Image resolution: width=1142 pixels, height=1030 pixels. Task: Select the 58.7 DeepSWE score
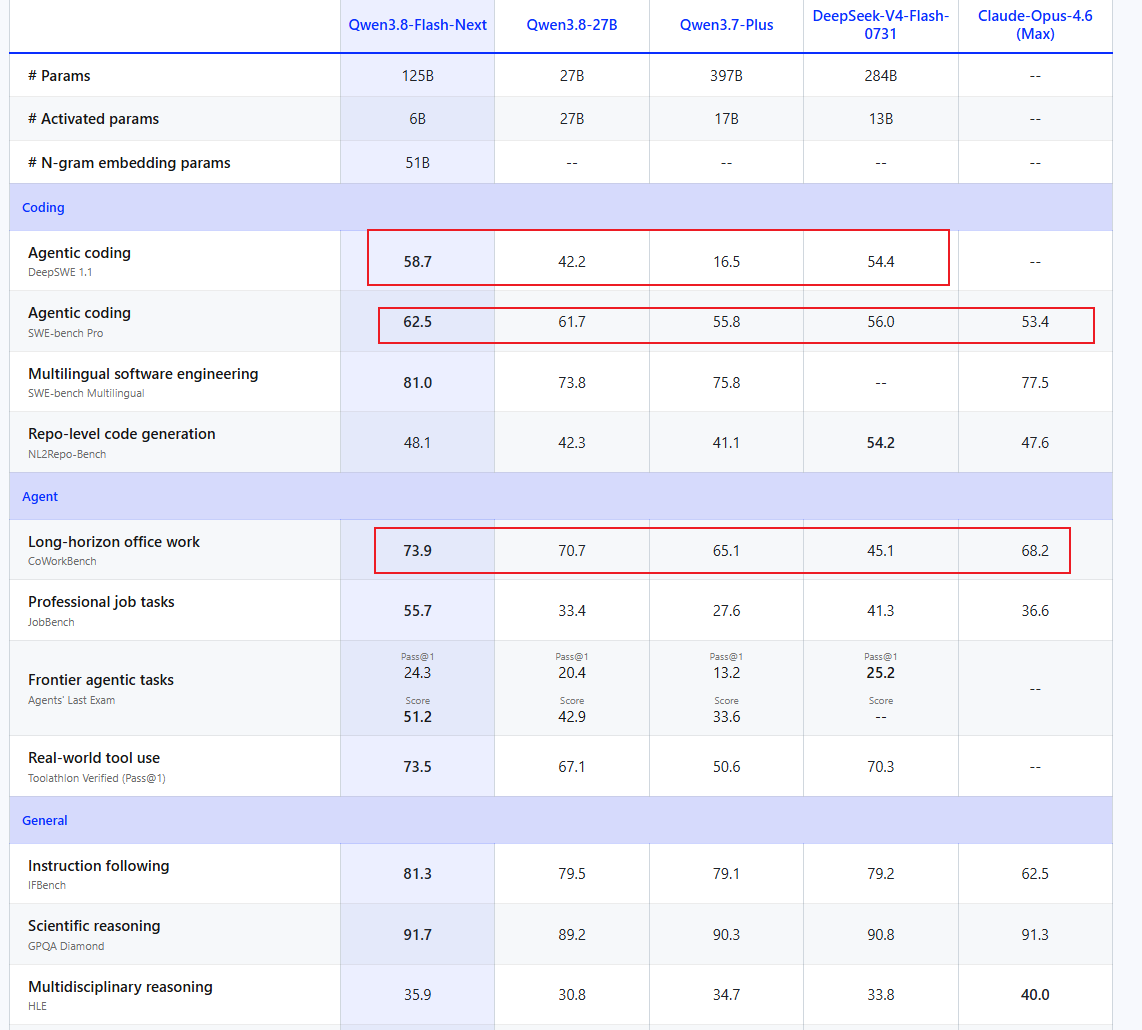tap(417, 262)
